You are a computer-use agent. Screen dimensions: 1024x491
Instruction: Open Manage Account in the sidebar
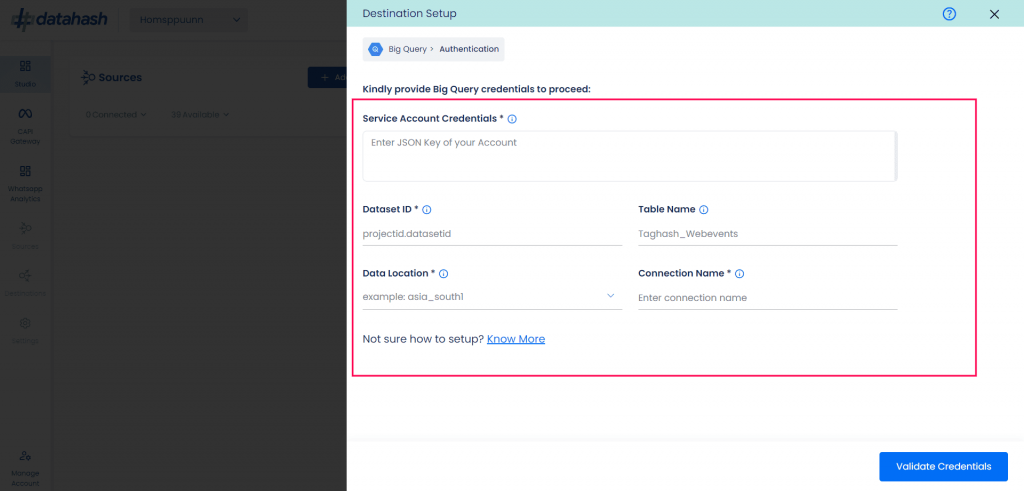point(25,464)
